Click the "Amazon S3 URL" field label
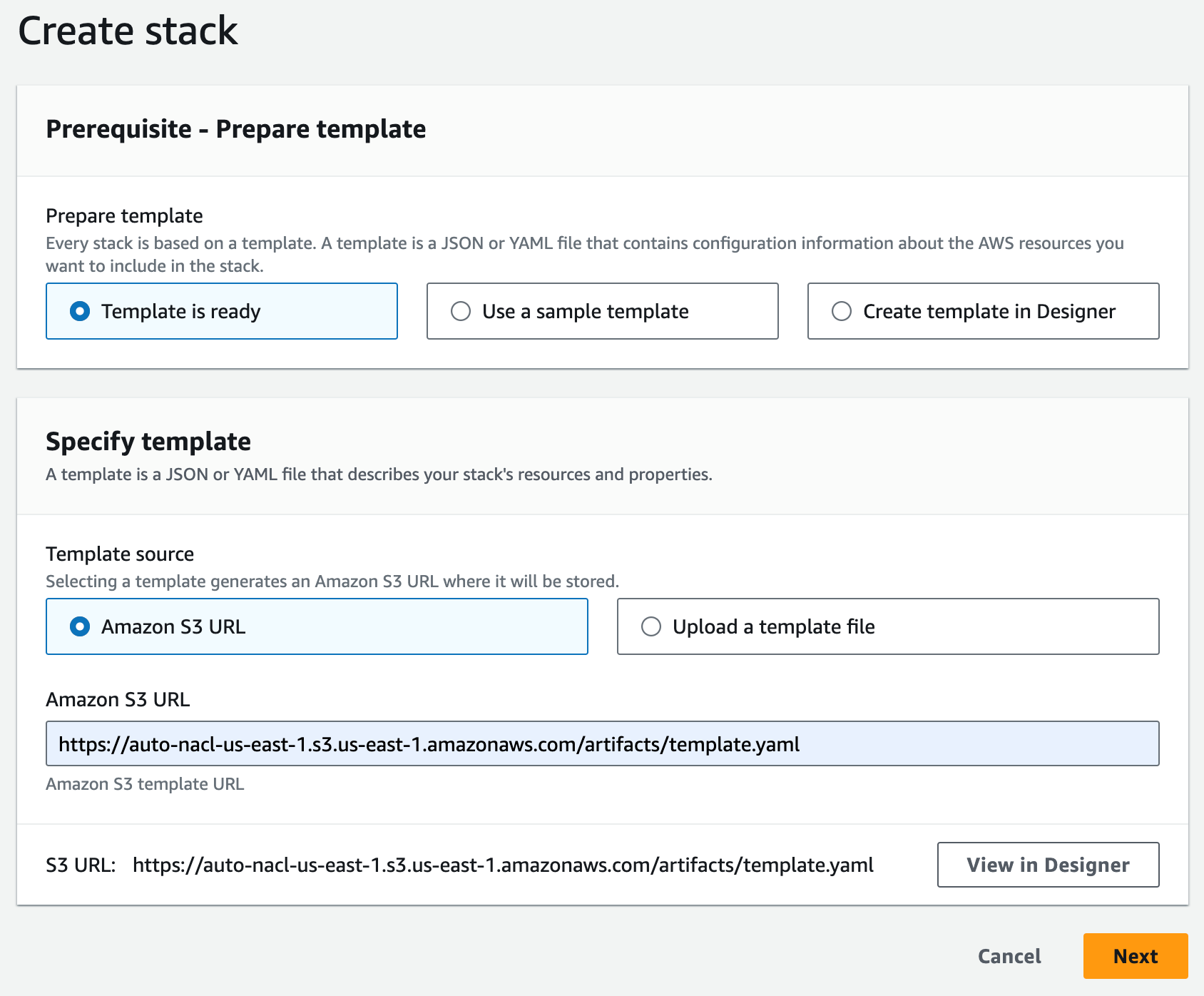This screenshot has width=1204, height=996. click(118, 699)
